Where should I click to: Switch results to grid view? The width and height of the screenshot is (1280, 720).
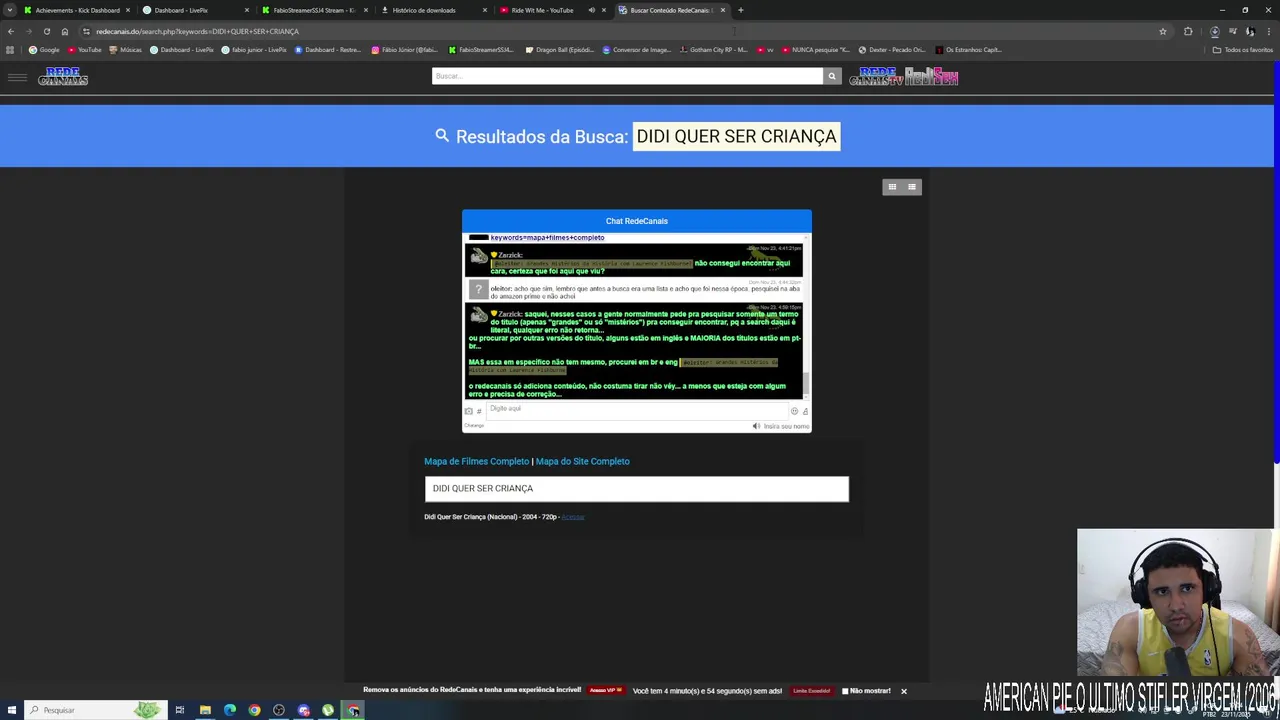pyautogui.click(x=892, y=187)
